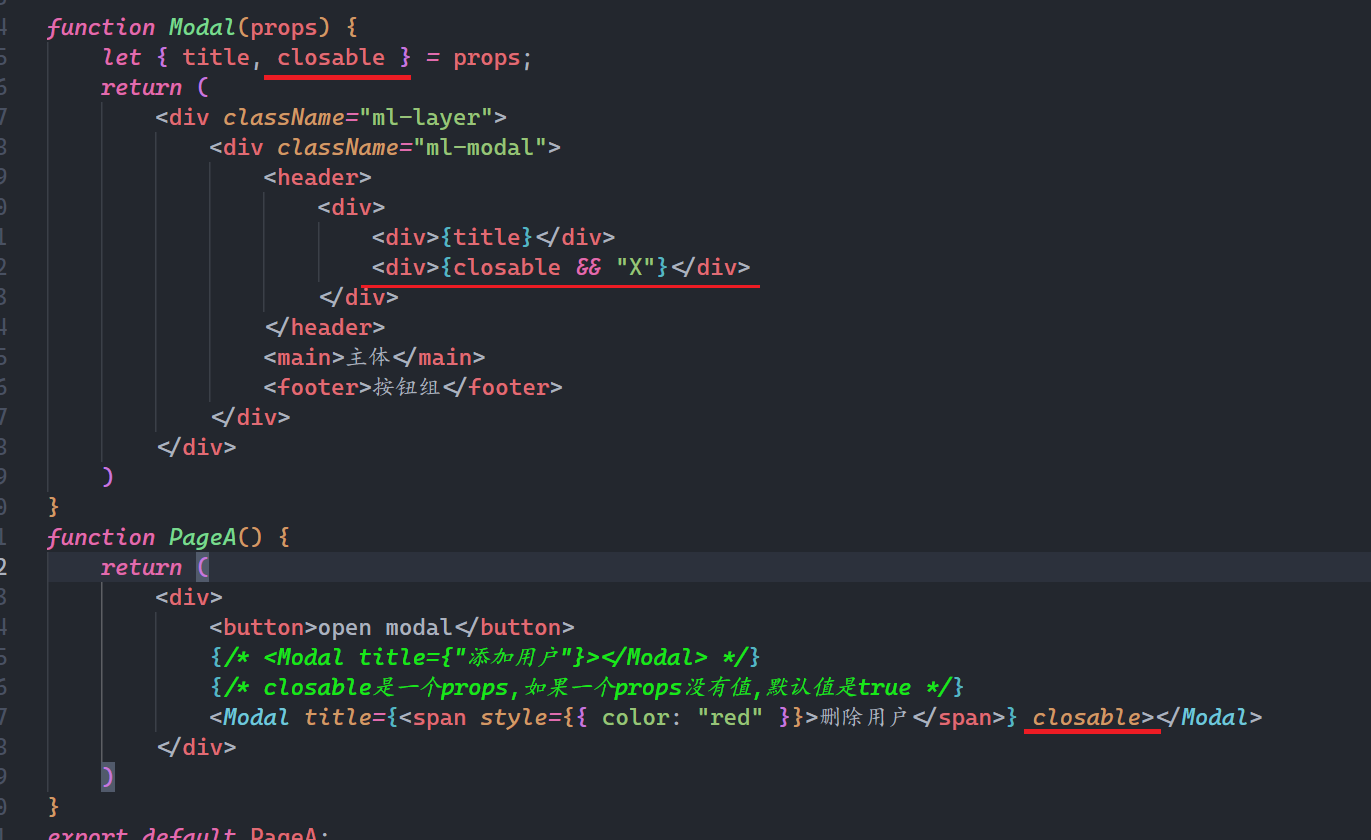This screenshot has width=1371, height=840.
Task: Click the 主体 text inside main
Action: point(368,357)
